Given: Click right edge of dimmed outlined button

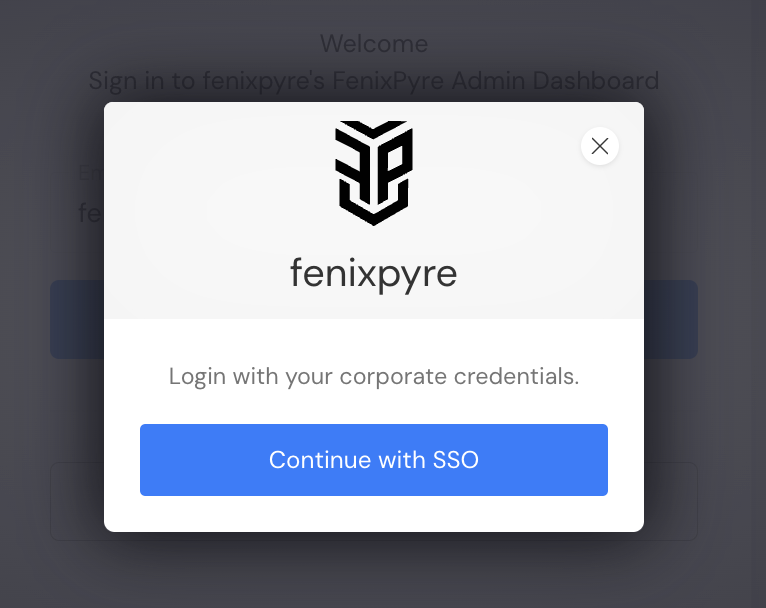Looking at the screenshot, I should [671, 502].
